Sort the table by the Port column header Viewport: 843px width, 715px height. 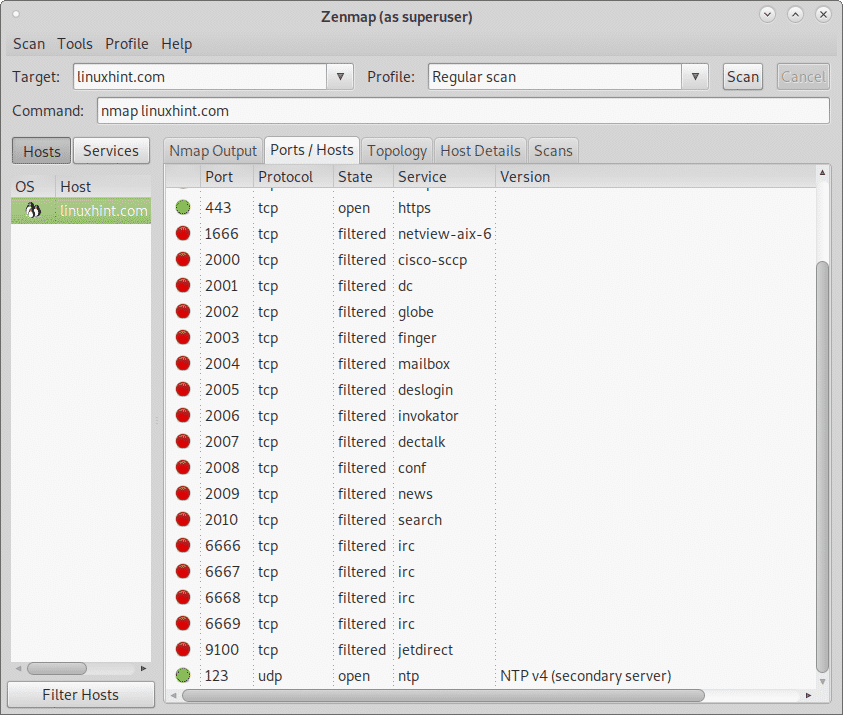[x=219, y=177]
